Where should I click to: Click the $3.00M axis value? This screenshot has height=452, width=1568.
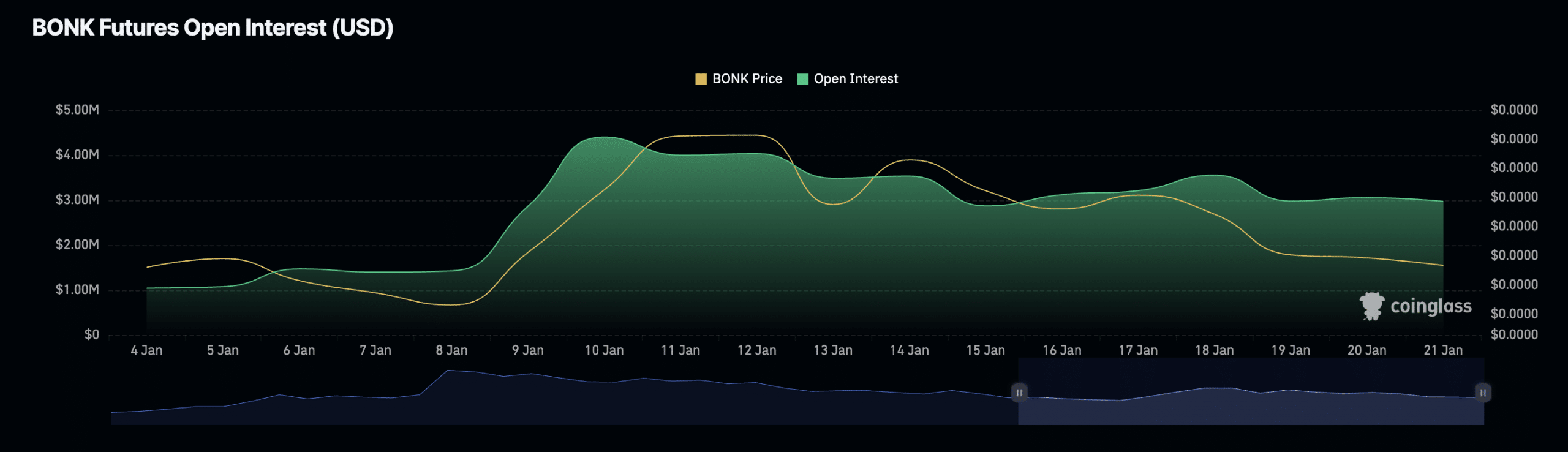(77, 200)
